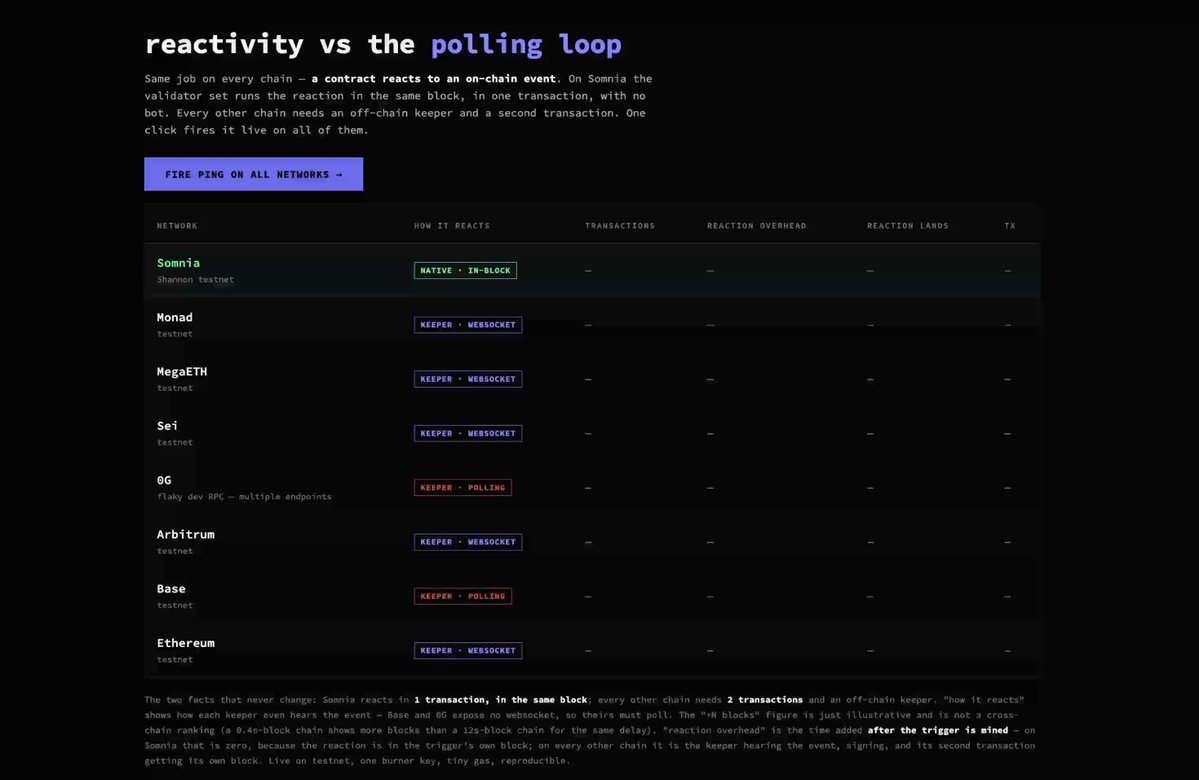Click the Native In-Block badge for Somnia
The height and width of the screenshot is (780, 1199).
pyautogui.click(x=465, y=271)
